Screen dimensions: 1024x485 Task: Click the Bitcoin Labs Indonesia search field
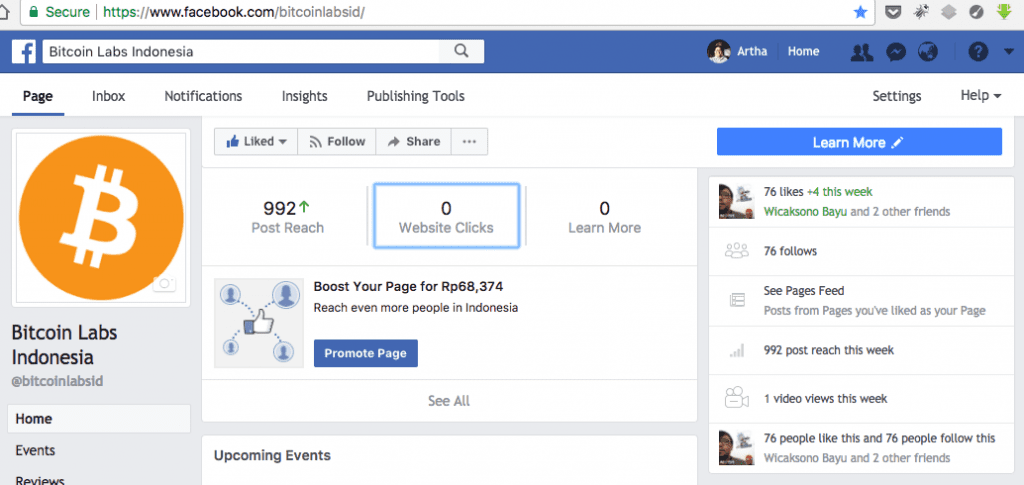pos(245,51)
